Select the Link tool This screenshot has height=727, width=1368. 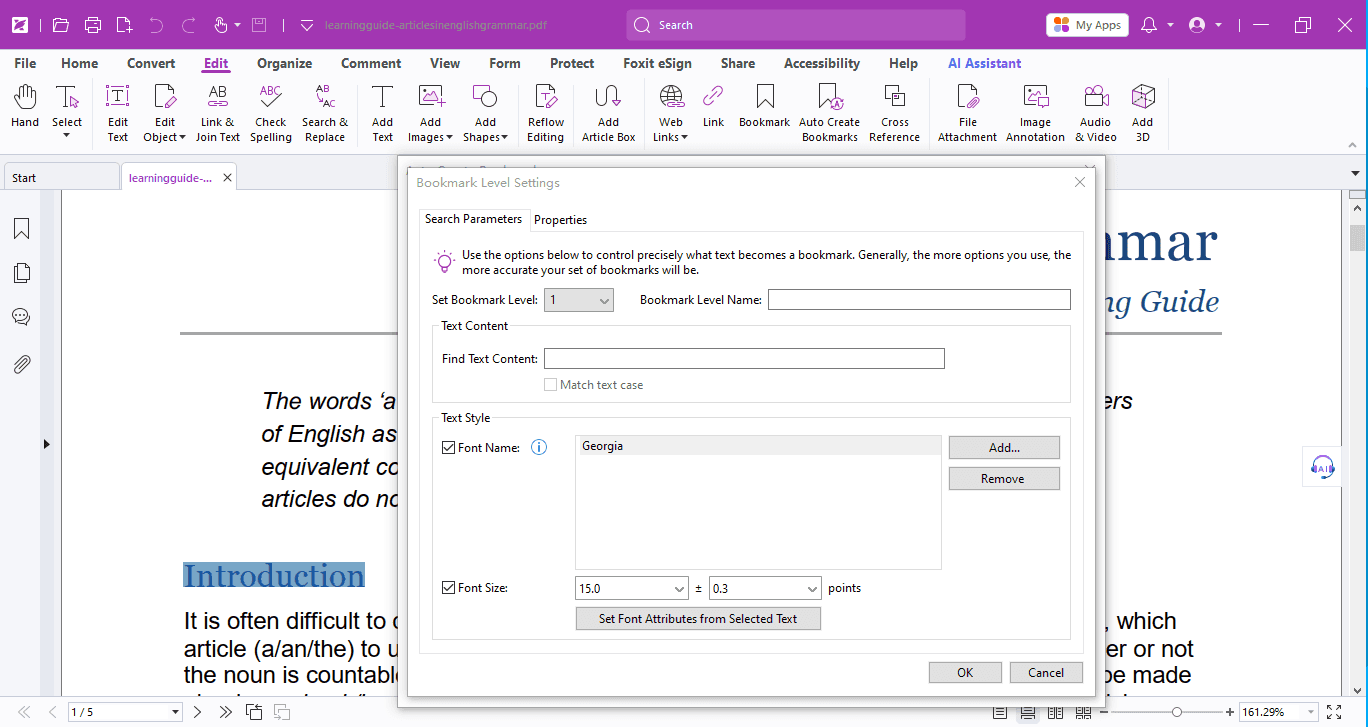click(x=713, y=107)
